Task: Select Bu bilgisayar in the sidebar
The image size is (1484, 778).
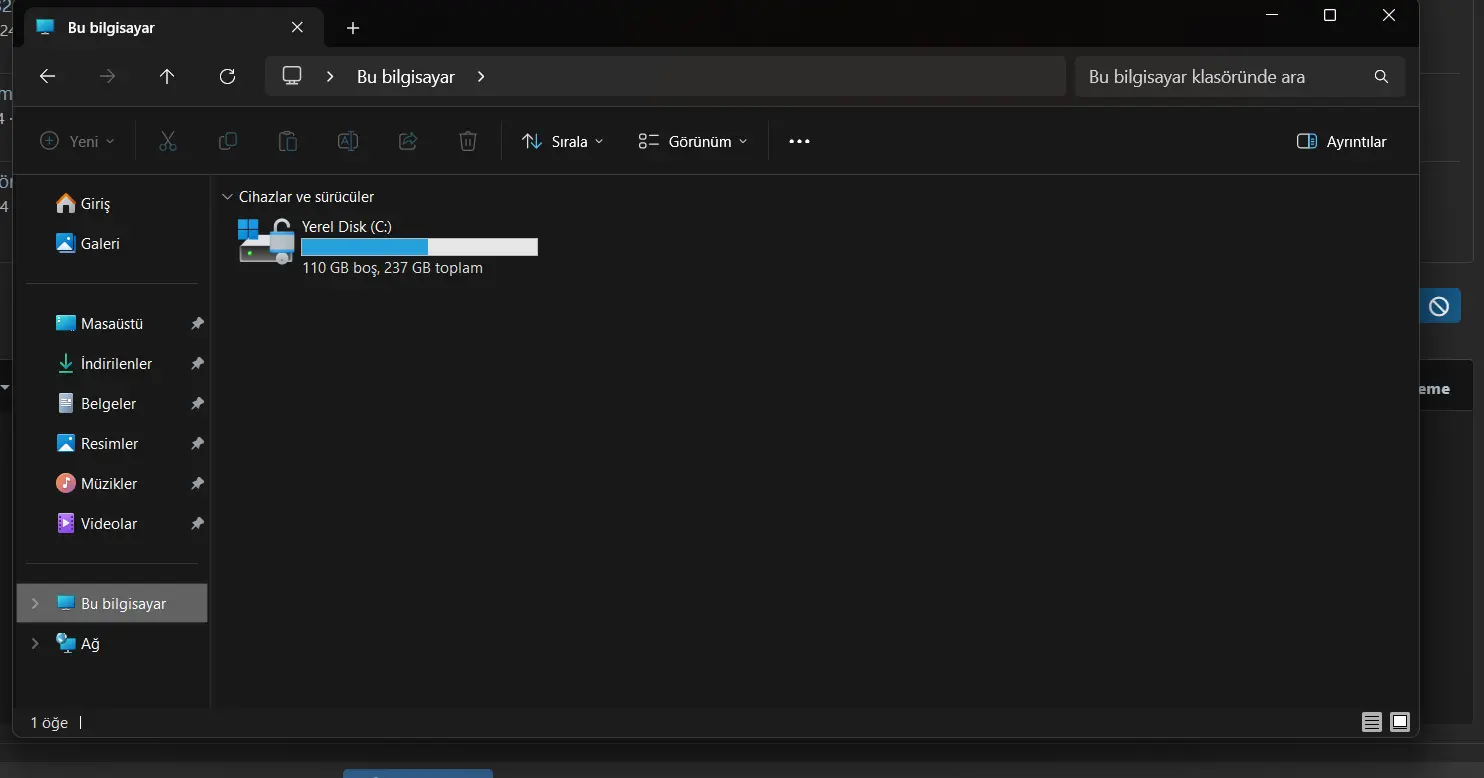Action: point(112,603)
